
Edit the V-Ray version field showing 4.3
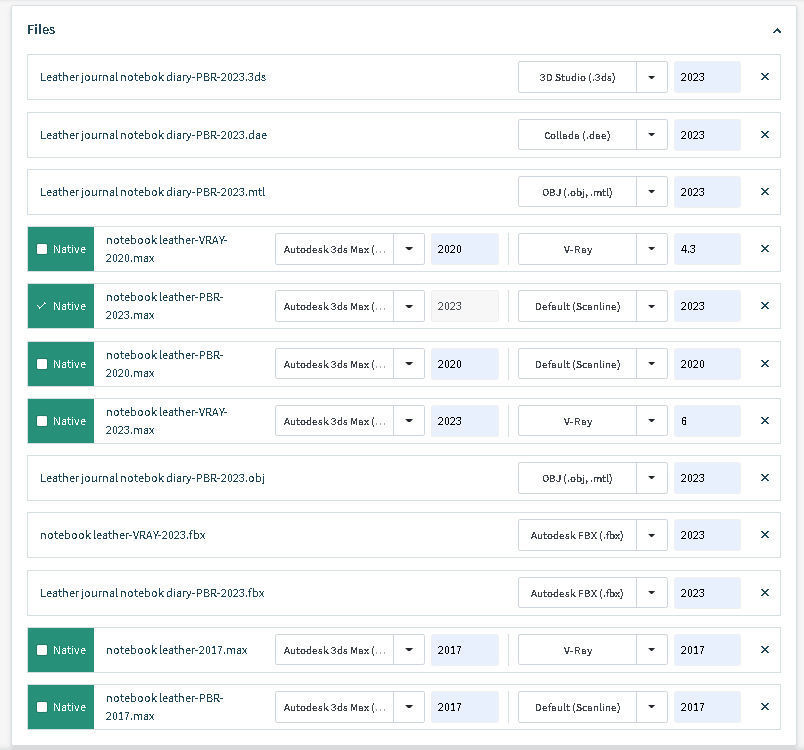[x=707, y=249]
